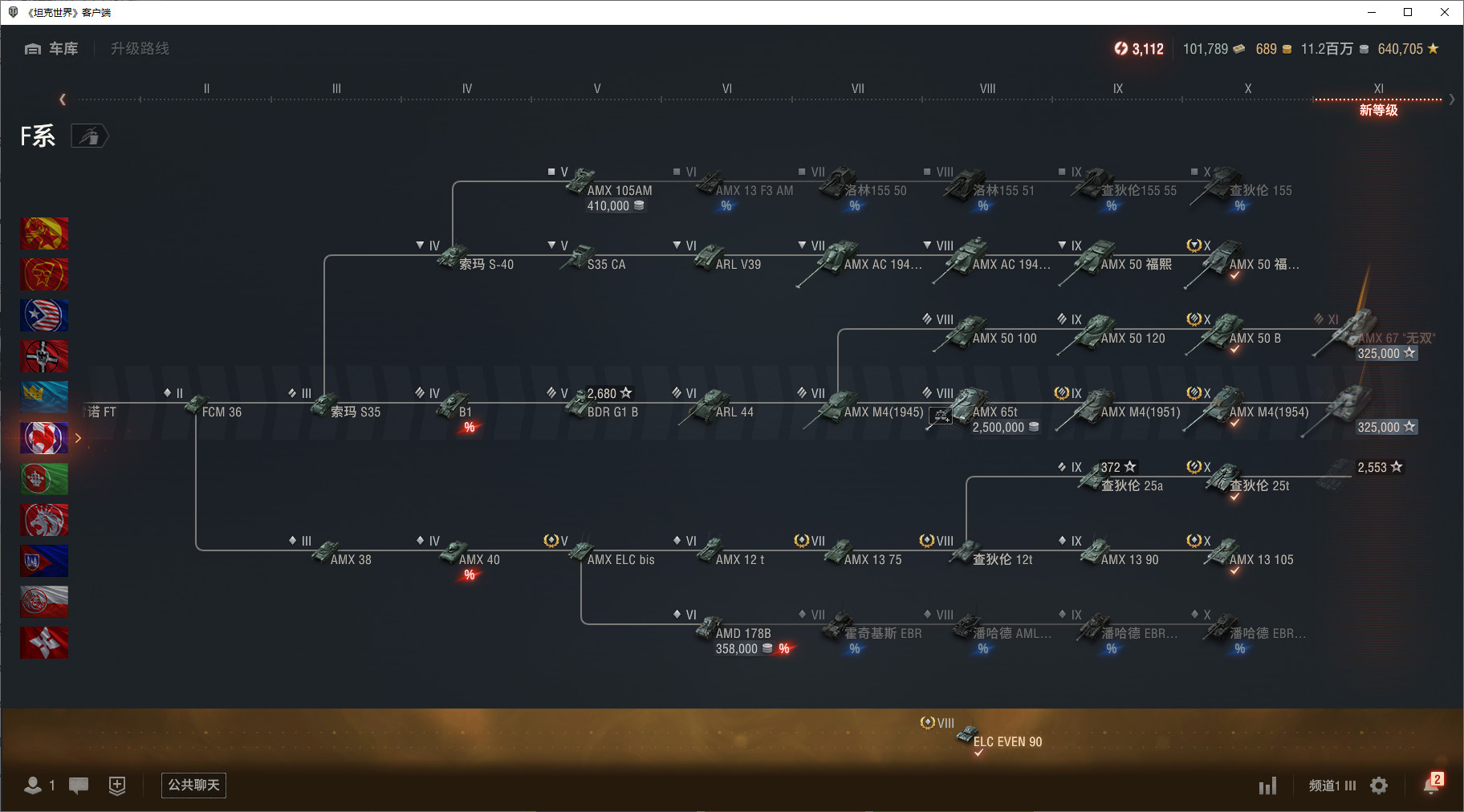This screenshot has width=1464, height=812.
Task: Click the F系 tree type icon
Action: [x=89, y=136]
